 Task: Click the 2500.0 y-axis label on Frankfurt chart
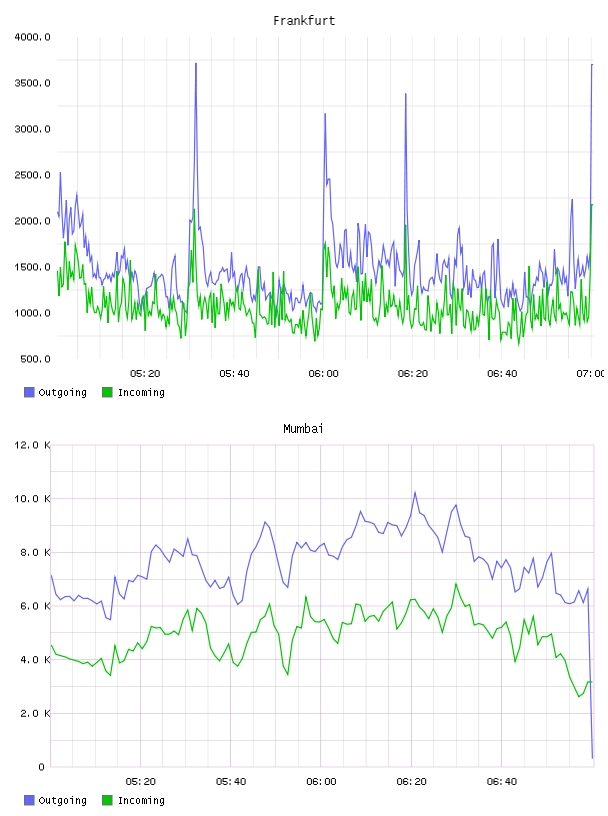pos(32,175)
